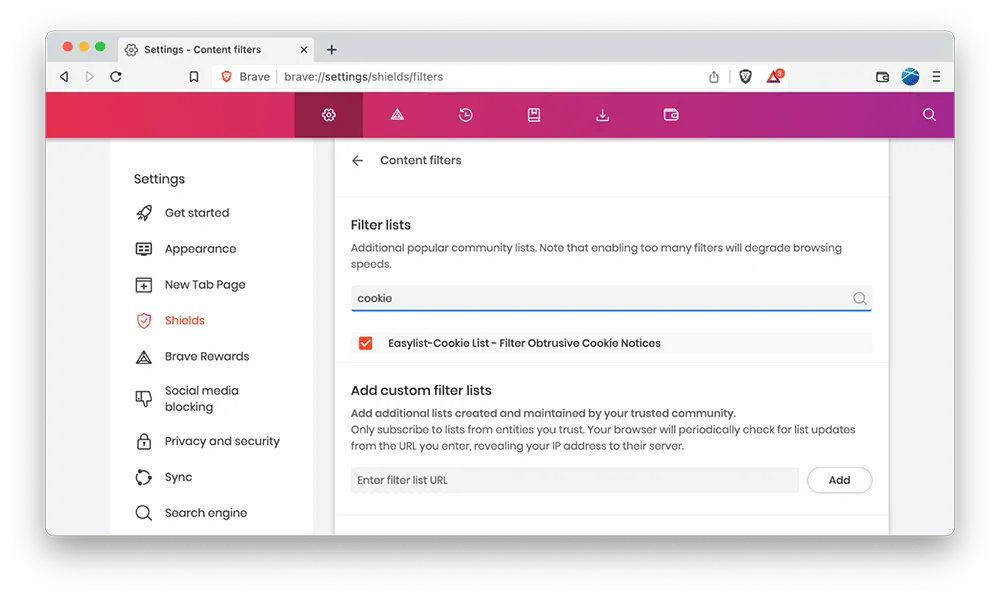Image resolution: width=1000 pixels, height=596 pixels.
Task: Open the Downloads icon in settings toolbar
Action: [x=602, y=115]
